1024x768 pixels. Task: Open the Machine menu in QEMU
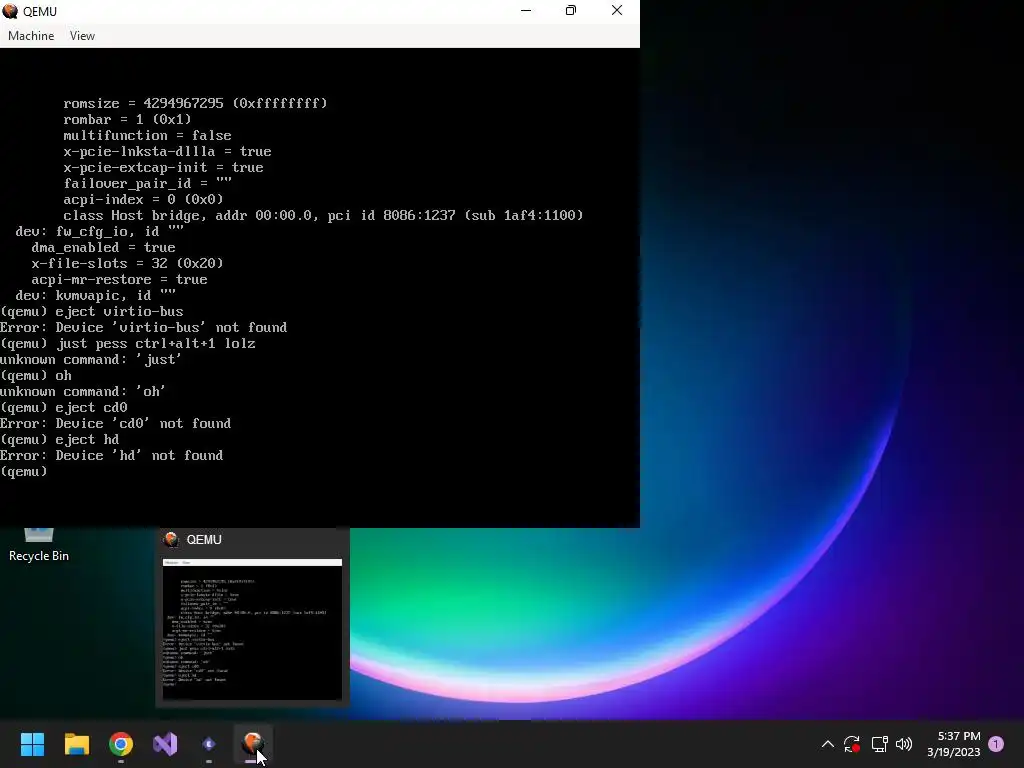click(x=31, y=36)
